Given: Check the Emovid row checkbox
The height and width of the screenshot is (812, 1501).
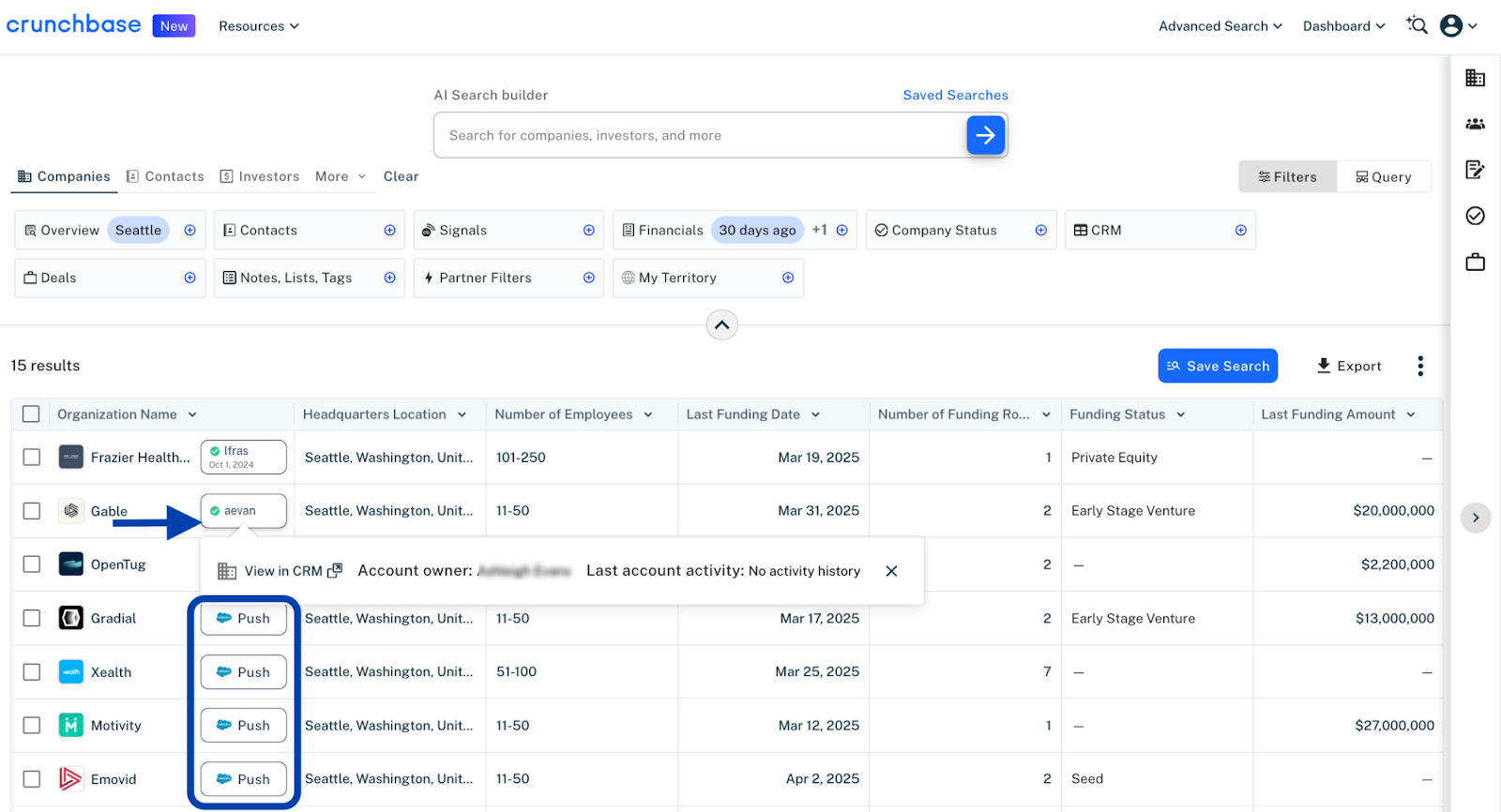Looking at the screenshot, I should [x=31, y=778].
